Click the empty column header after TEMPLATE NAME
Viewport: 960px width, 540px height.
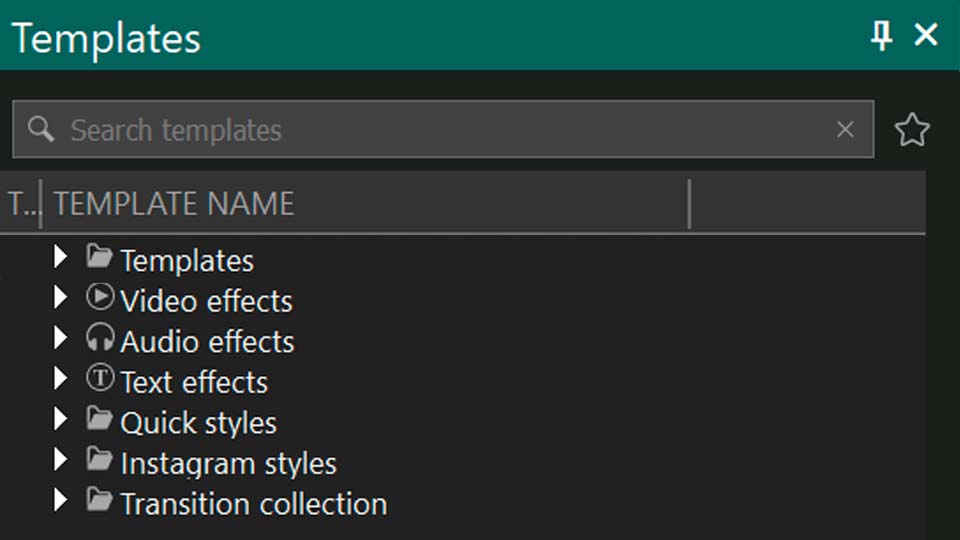tap(808, 203)
